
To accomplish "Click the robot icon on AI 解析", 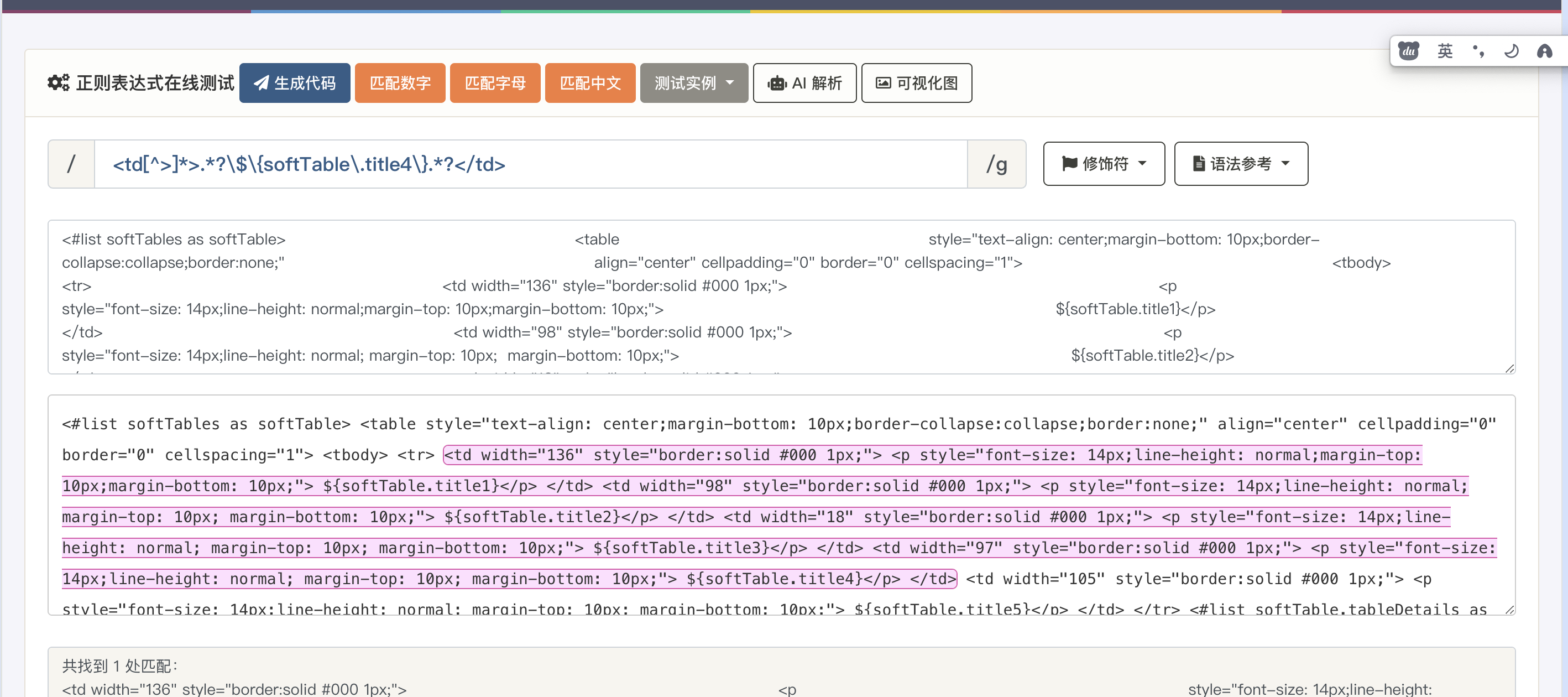I will point(777,84).
